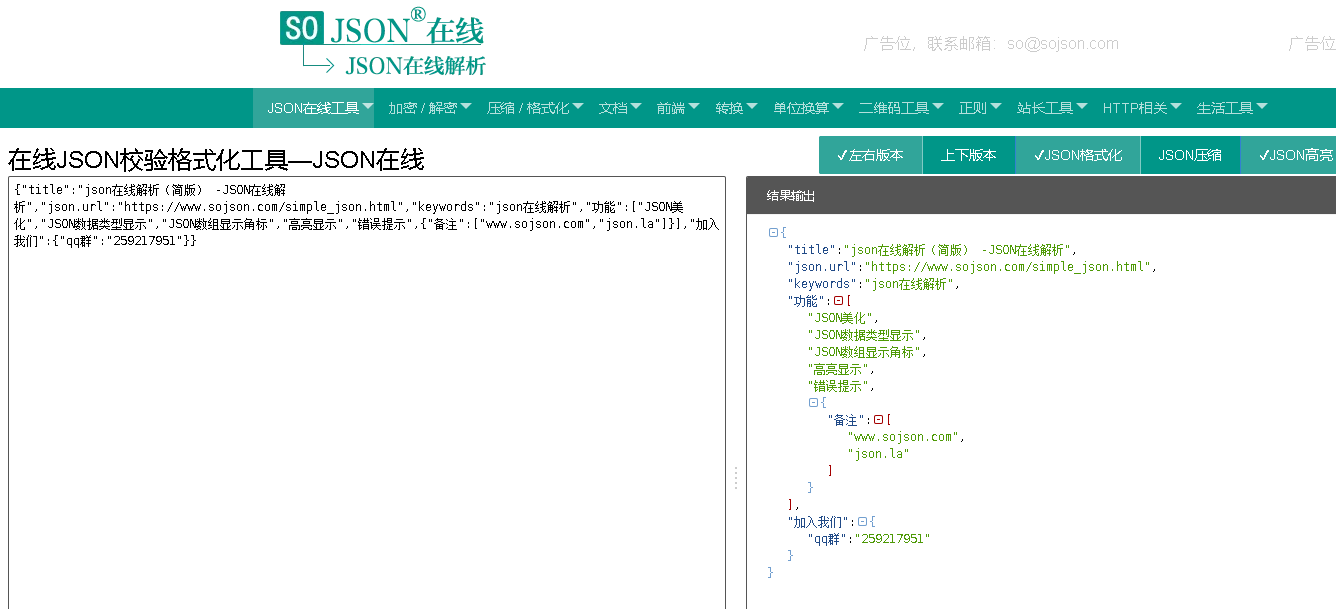Click the "qq群" key in output
Viewport: 1336px width, 609px height.
coord(828,539)
